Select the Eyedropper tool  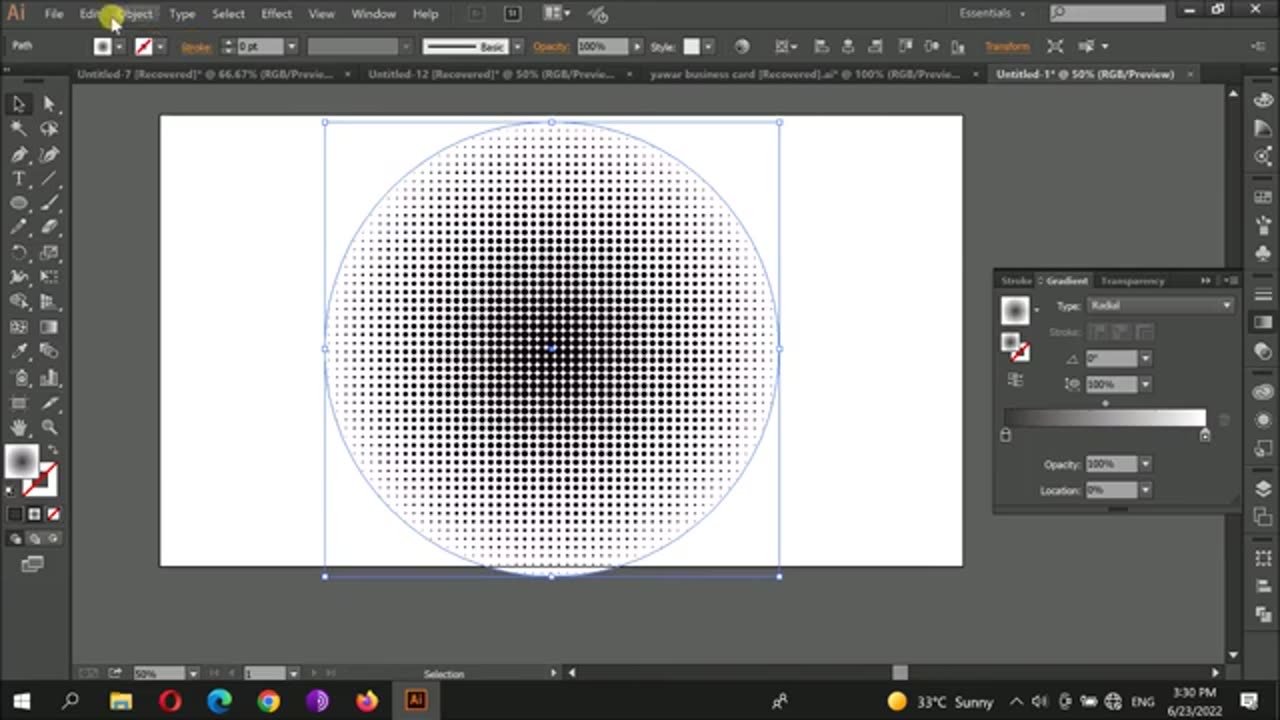[x=19, y=351]
